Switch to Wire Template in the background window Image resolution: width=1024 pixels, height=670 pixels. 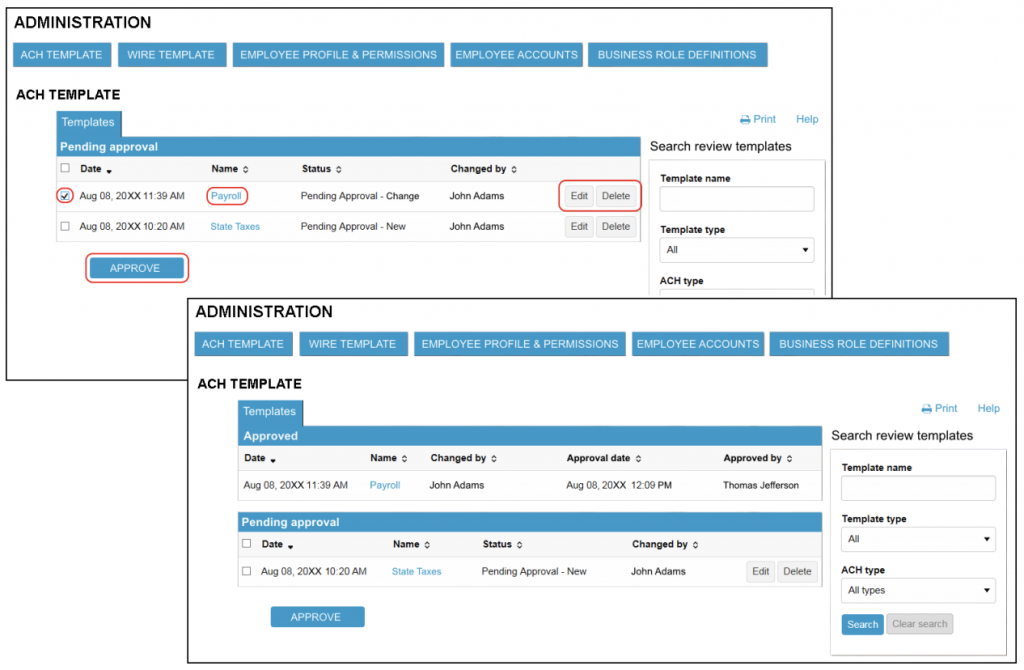click(x=171, y=55)
